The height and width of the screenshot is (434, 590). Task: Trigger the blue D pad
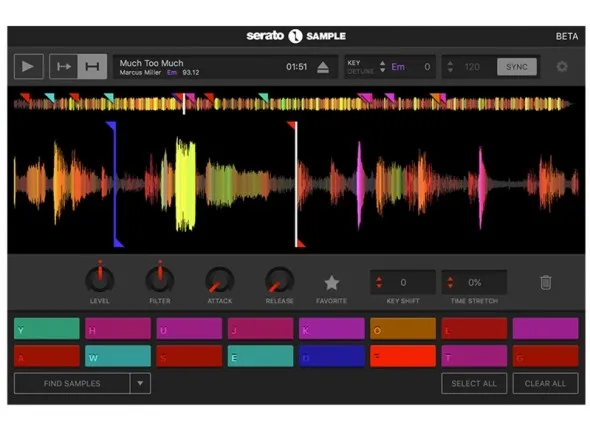331,356
